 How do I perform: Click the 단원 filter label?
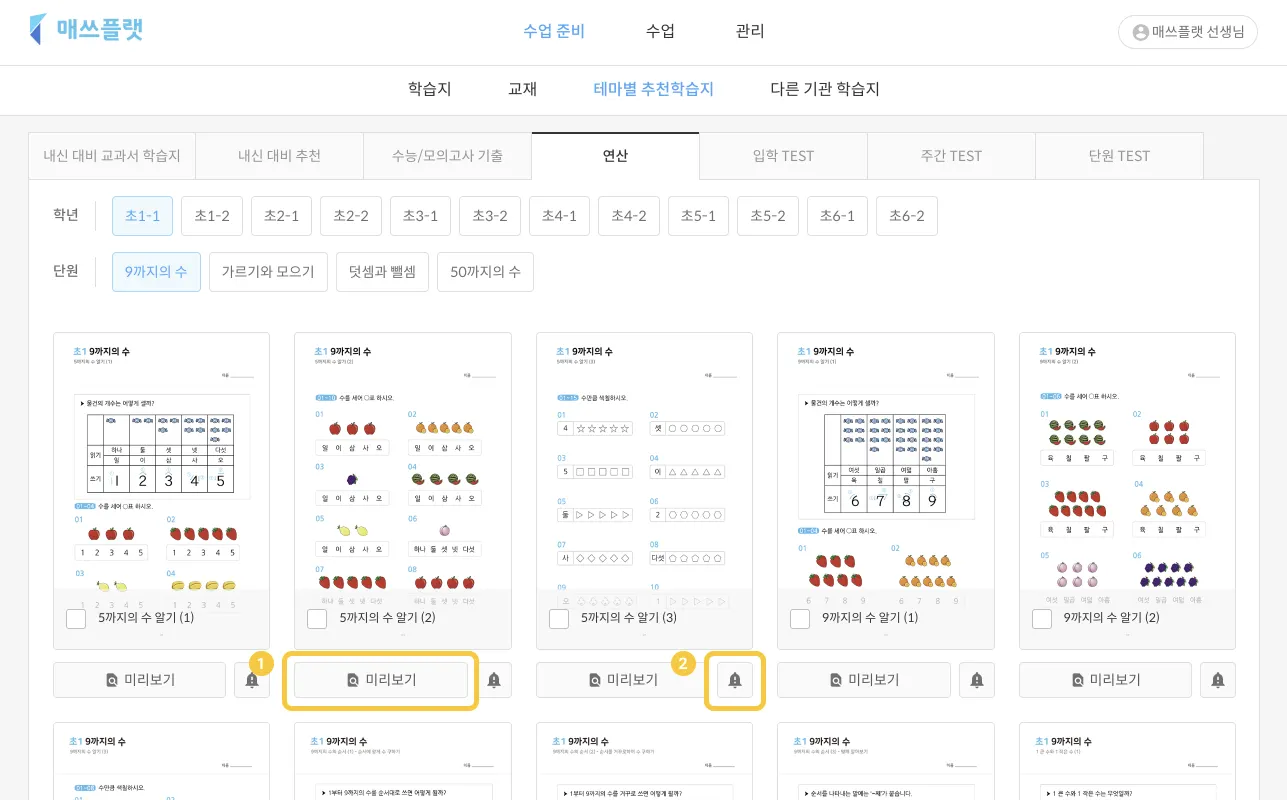(66, 271)
